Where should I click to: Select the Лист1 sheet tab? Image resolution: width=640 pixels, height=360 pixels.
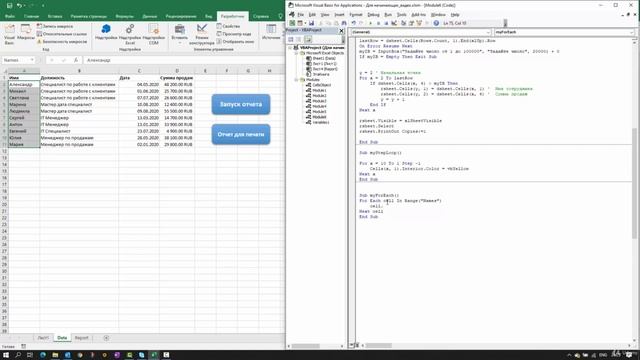click(x=43, y=338)
